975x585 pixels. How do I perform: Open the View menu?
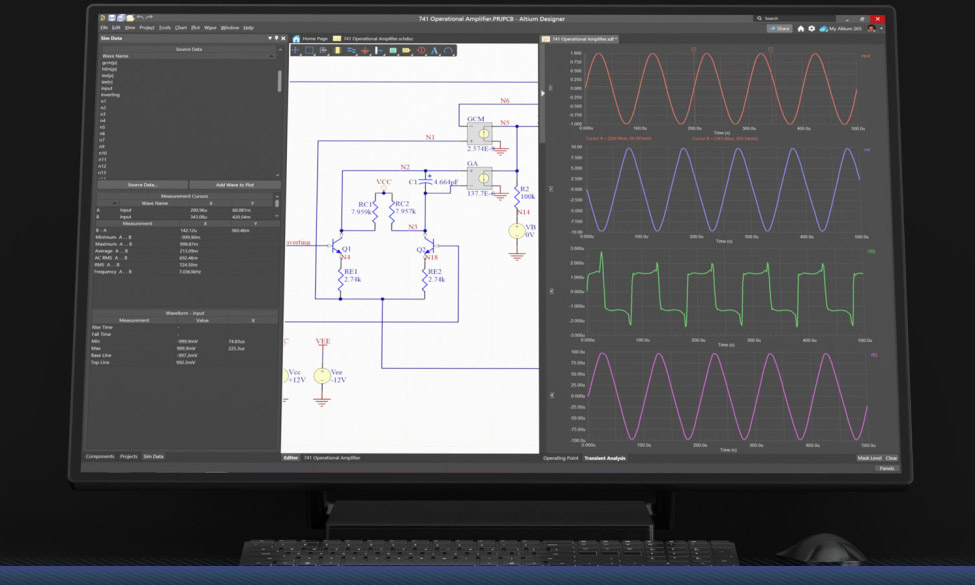pyautogui.click(x=129, y=28)
